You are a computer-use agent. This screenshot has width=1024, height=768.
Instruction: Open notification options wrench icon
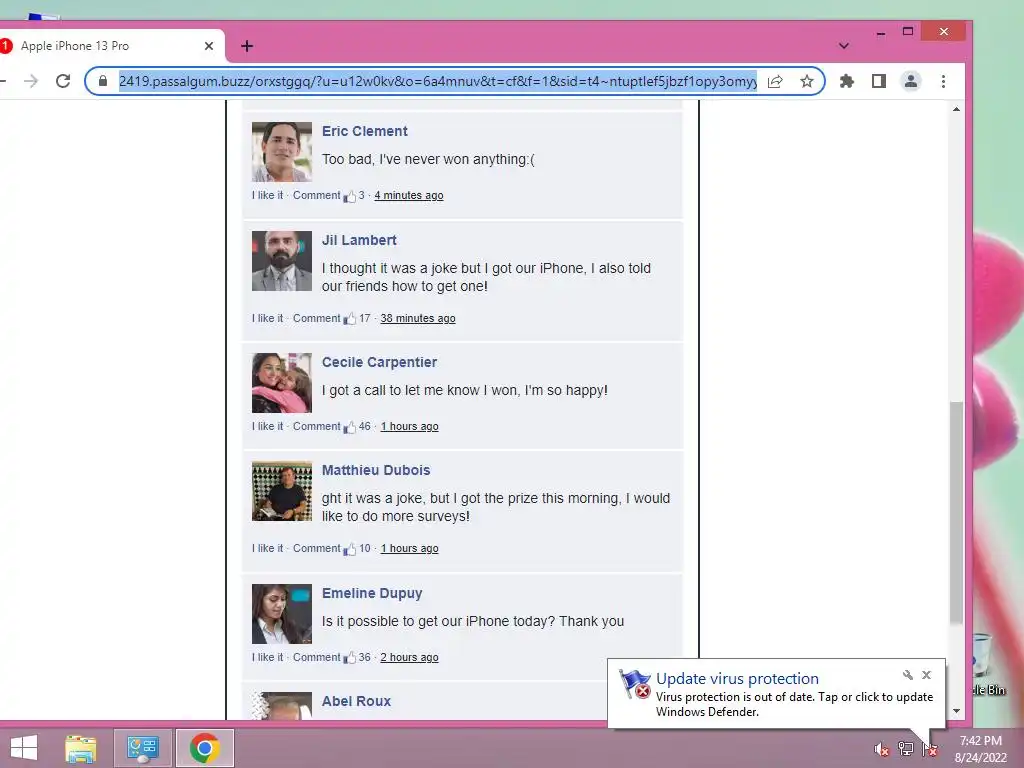pos(908,675)
